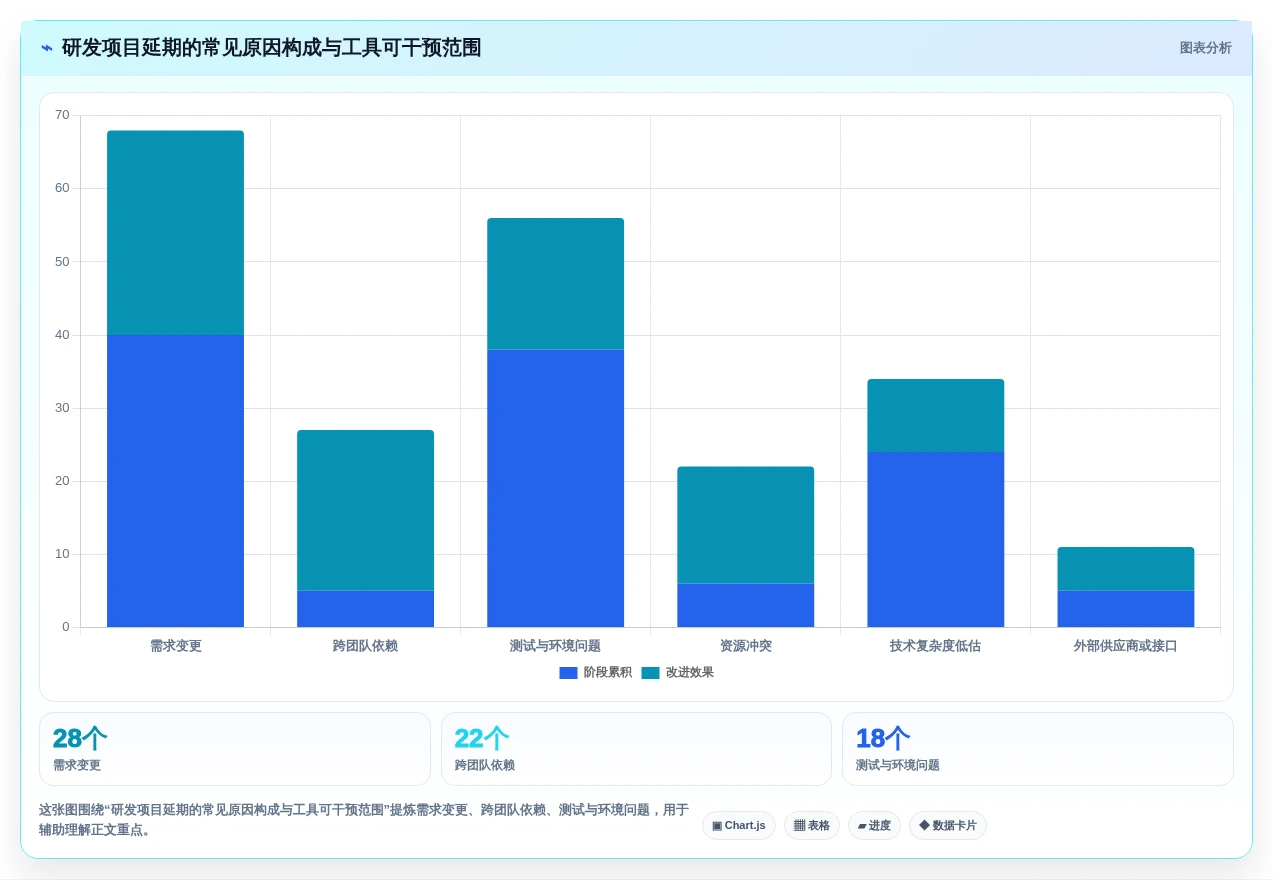Image resolution: width=1273 pixels, height=880 pixels.
Task: Click the teal 改进效果 segment of the 需求变更 bar
Action: pyautogui.click(x=175, y=233)
